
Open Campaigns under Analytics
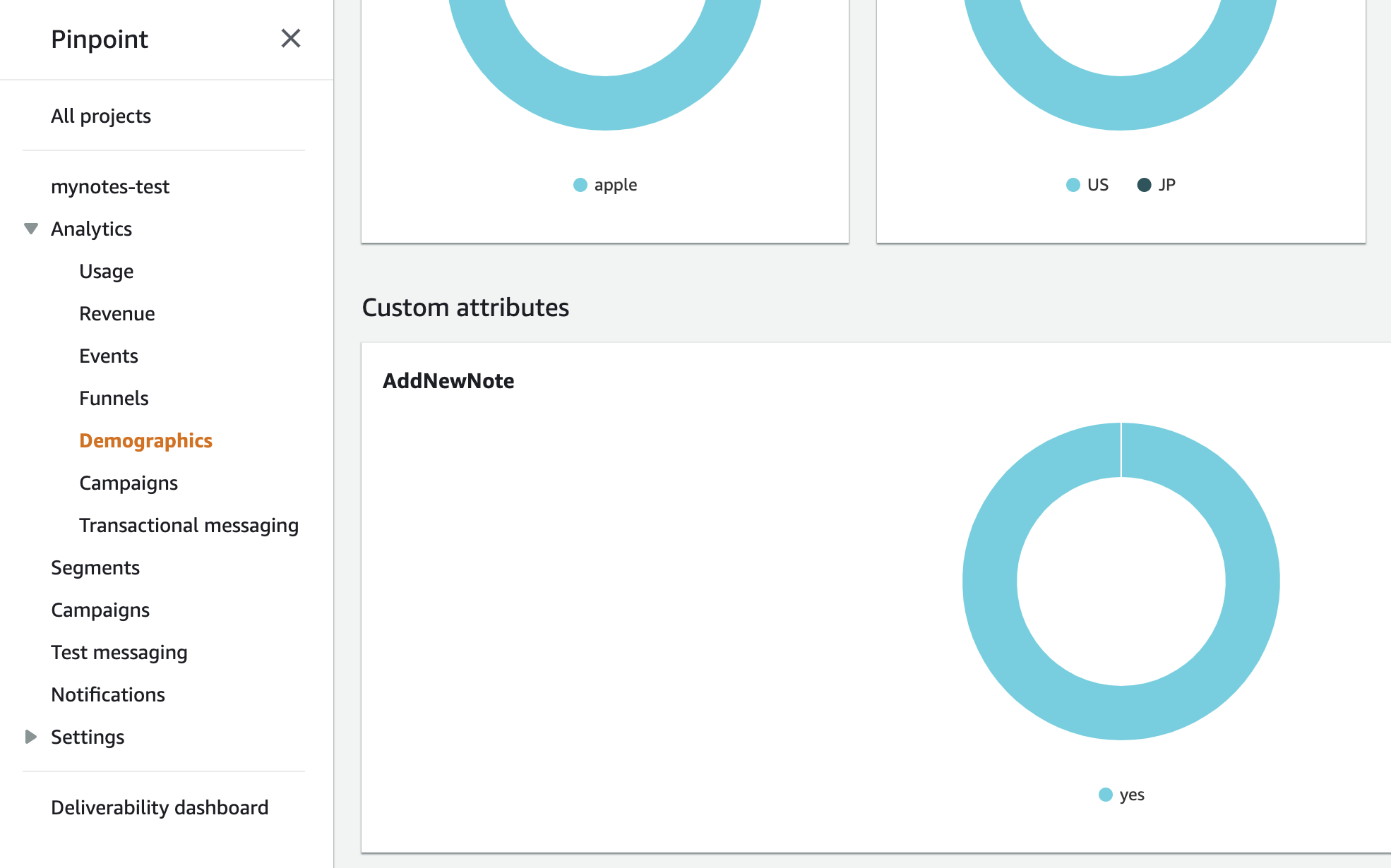click(x=129, y=483)
